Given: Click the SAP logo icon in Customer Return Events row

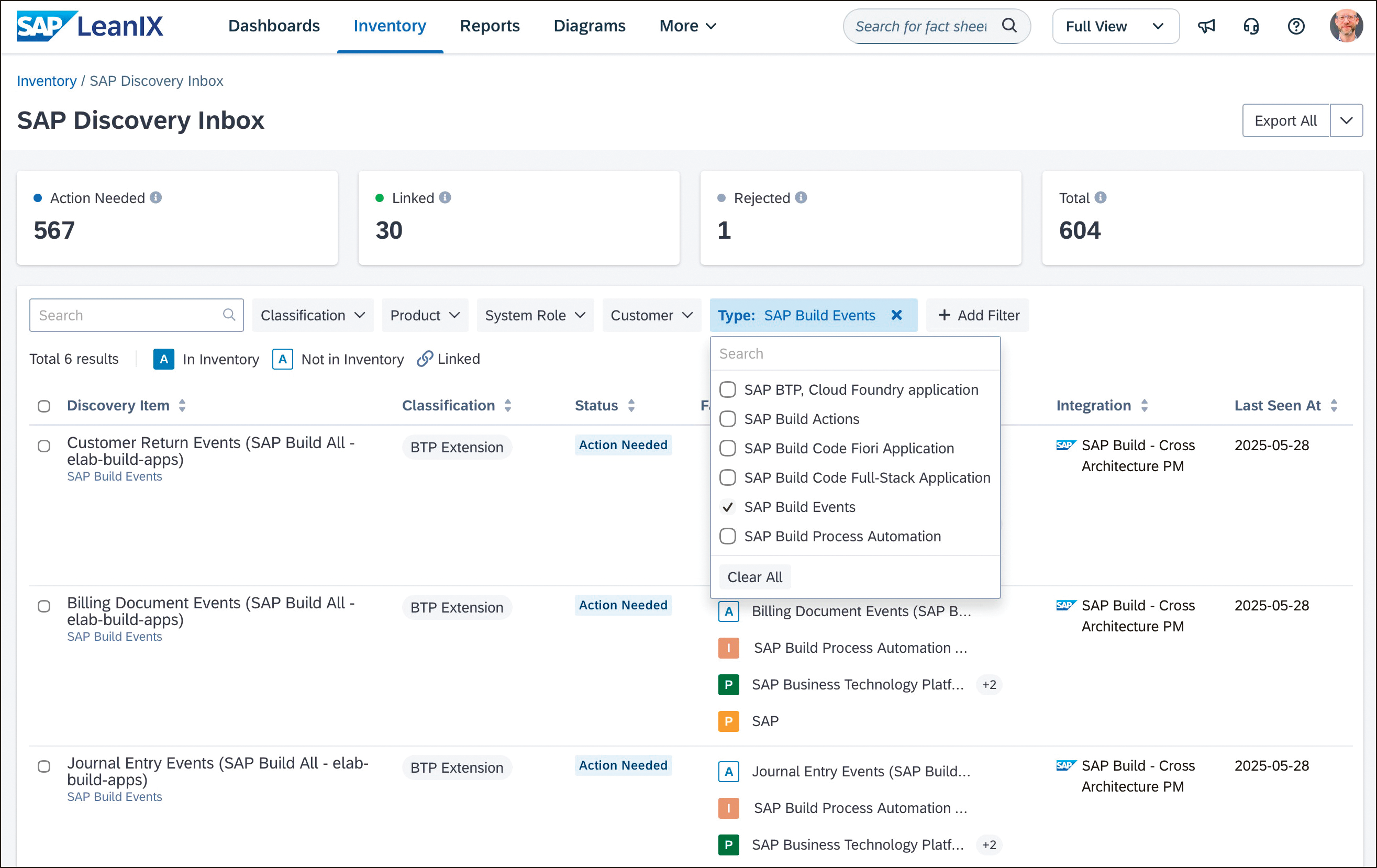Looking at the screenshot, I should (x=1066, y=444).
